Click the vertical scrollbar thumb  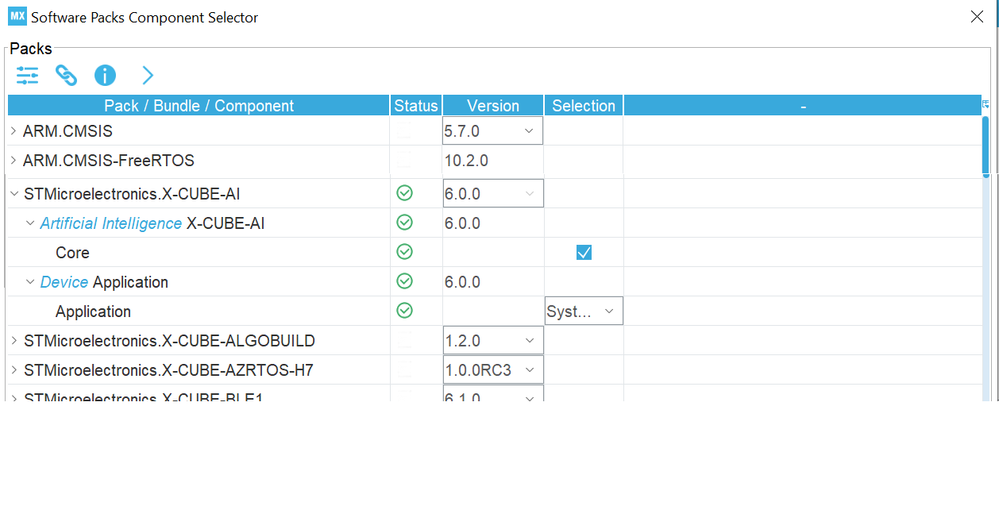click(986, 145)
